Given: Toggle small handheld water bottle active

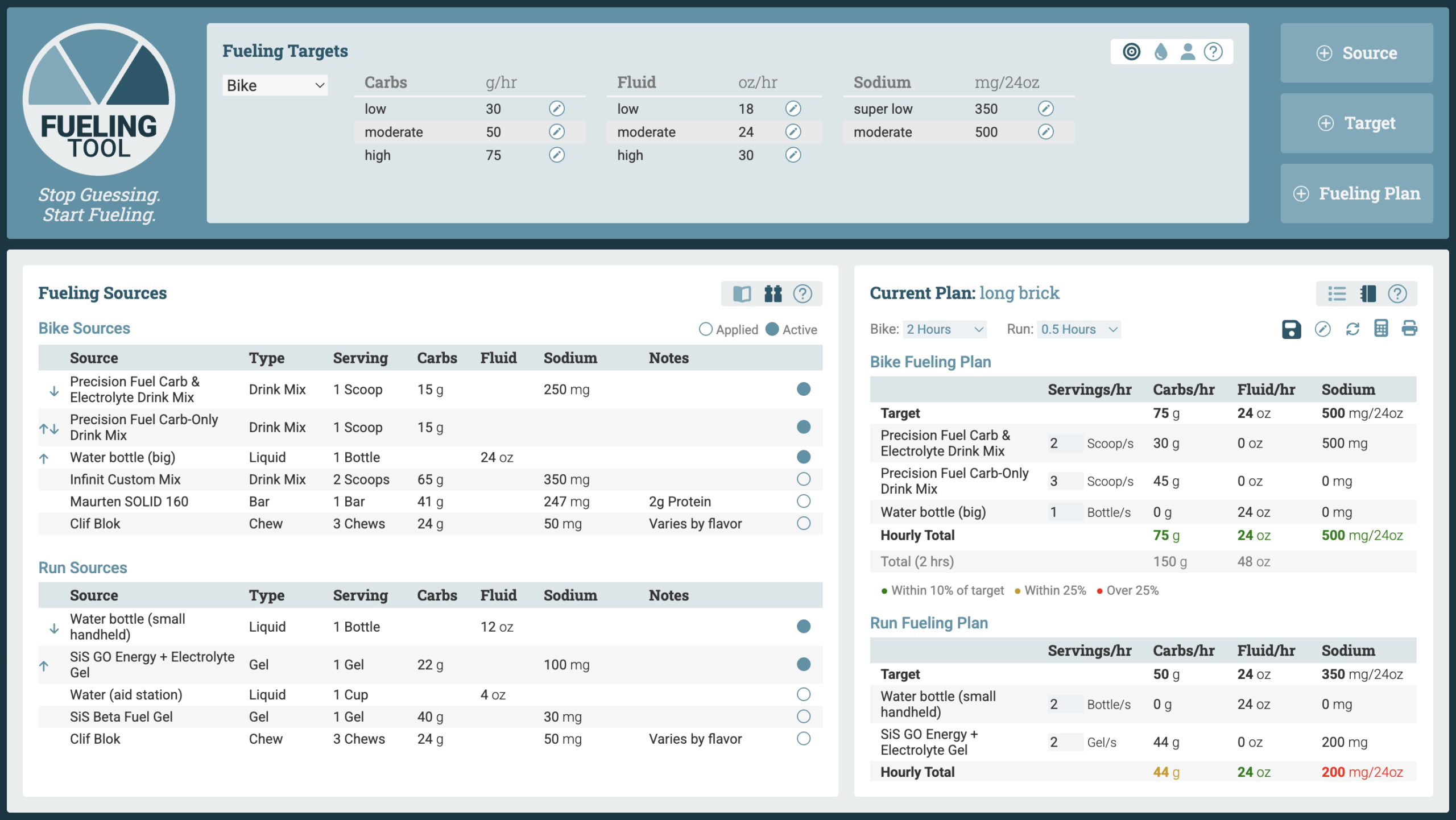Looking at the screenshot, I should tap(803, 627).
